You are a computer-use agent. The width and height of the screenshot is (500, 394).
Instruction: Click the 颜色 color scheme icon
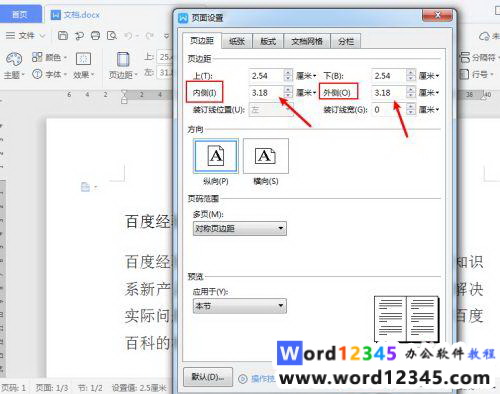[x=37, y=57]
